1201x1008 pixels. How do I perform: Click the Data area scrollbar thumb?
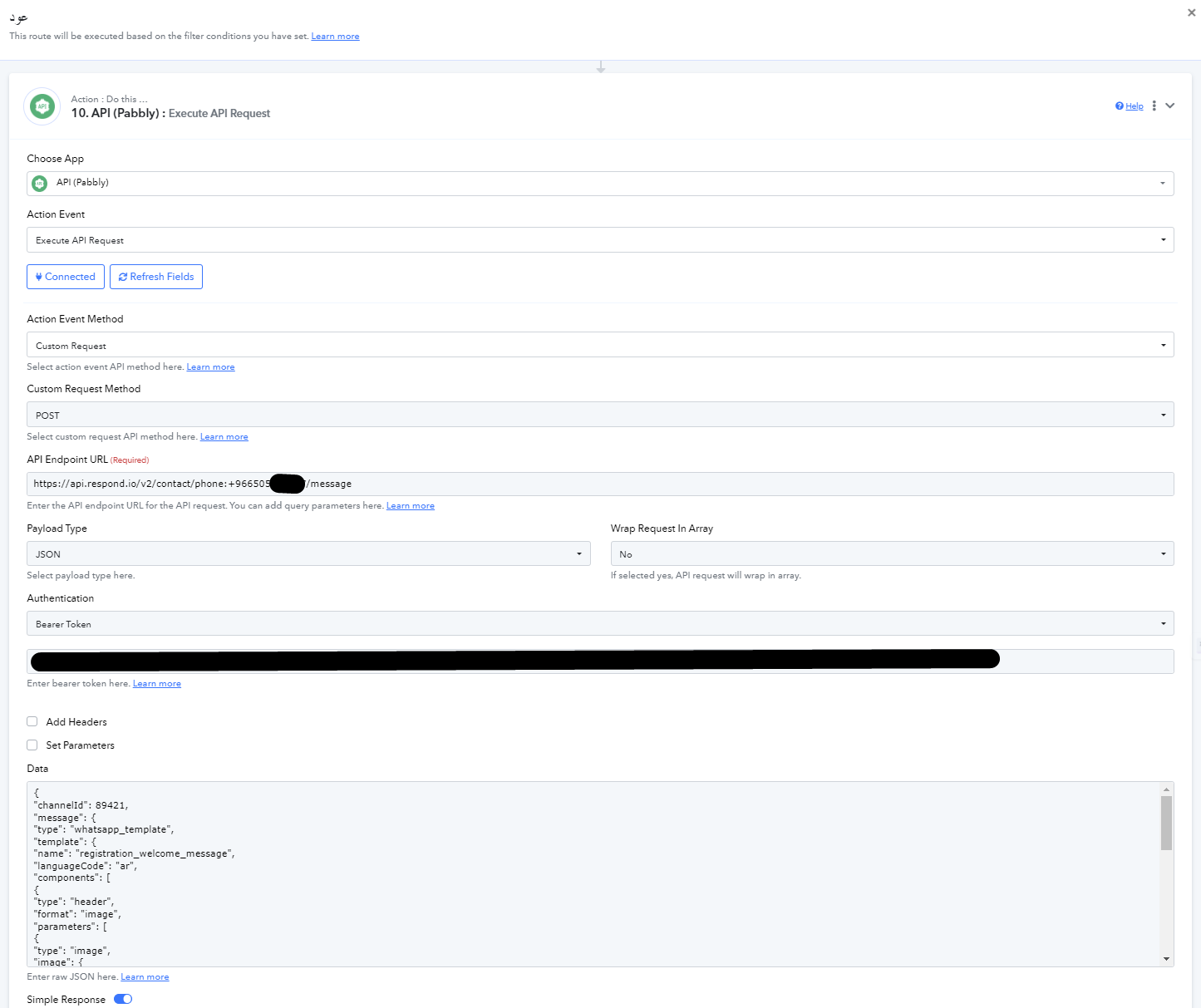tap(1167, 823)
